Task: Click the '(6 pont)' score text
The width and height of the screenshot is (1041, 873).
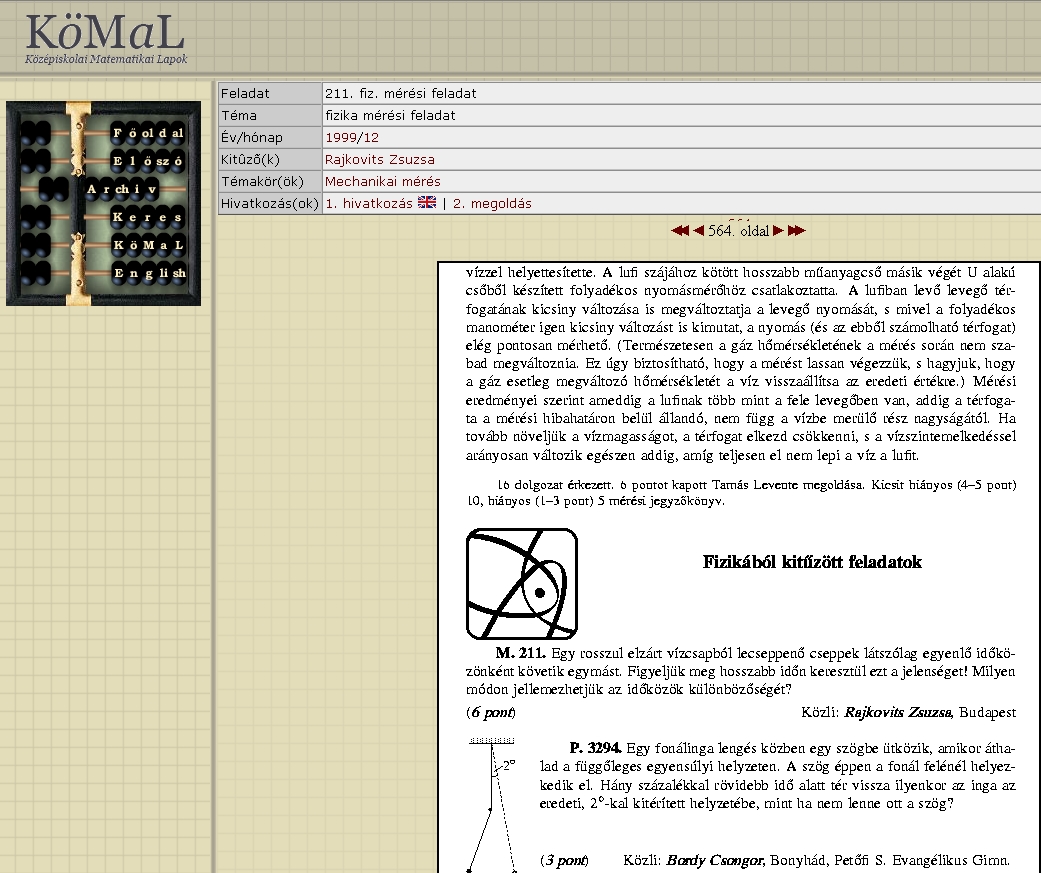Action: coord(491,712)
